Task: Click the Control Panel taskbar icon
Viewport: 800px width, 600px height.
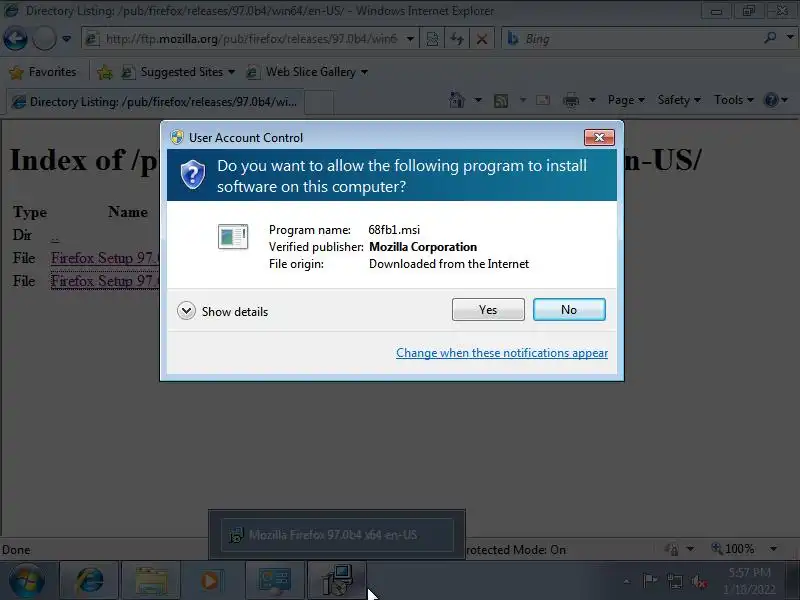Action: (274, 581)
